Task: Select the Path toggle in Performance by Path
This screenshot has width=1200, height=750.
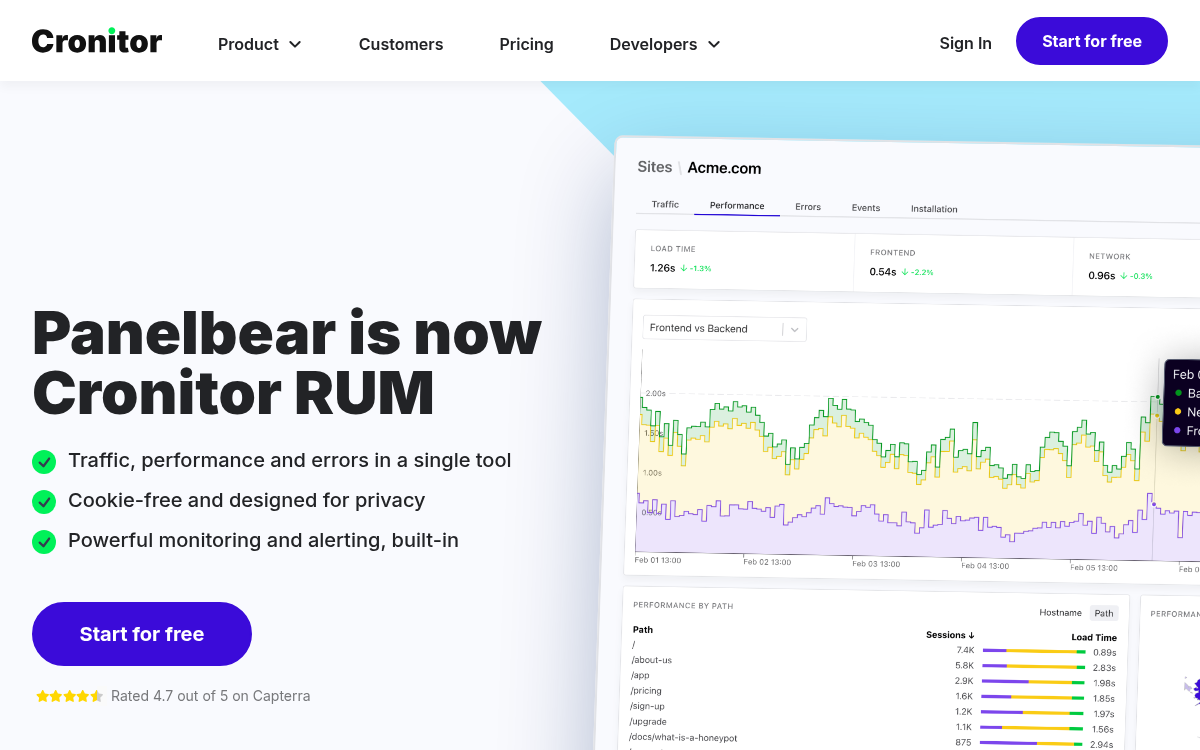Action: click(1103, 613)
